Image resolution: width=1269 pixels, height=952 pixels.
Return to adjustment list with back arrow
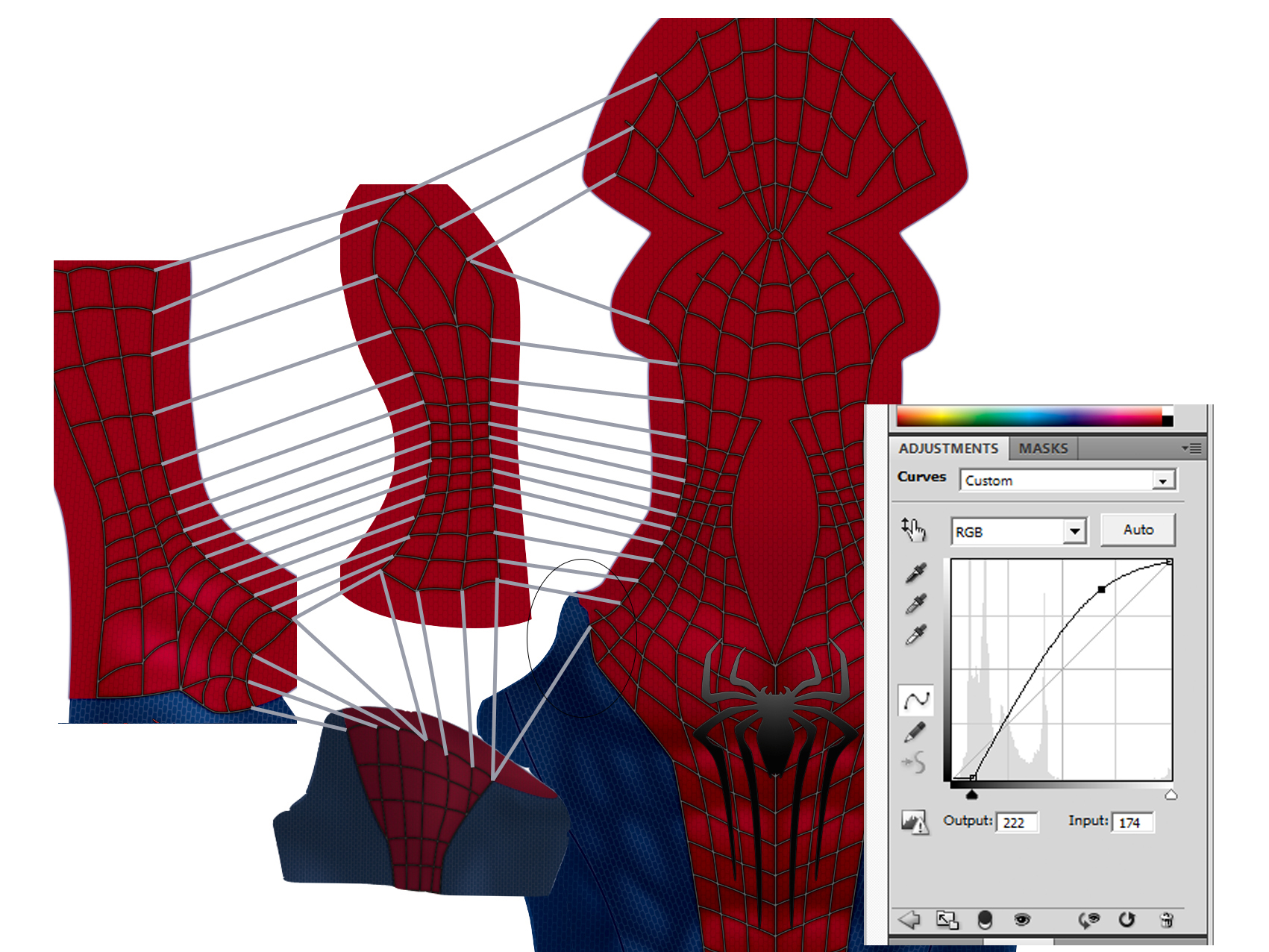click(909, 920)
